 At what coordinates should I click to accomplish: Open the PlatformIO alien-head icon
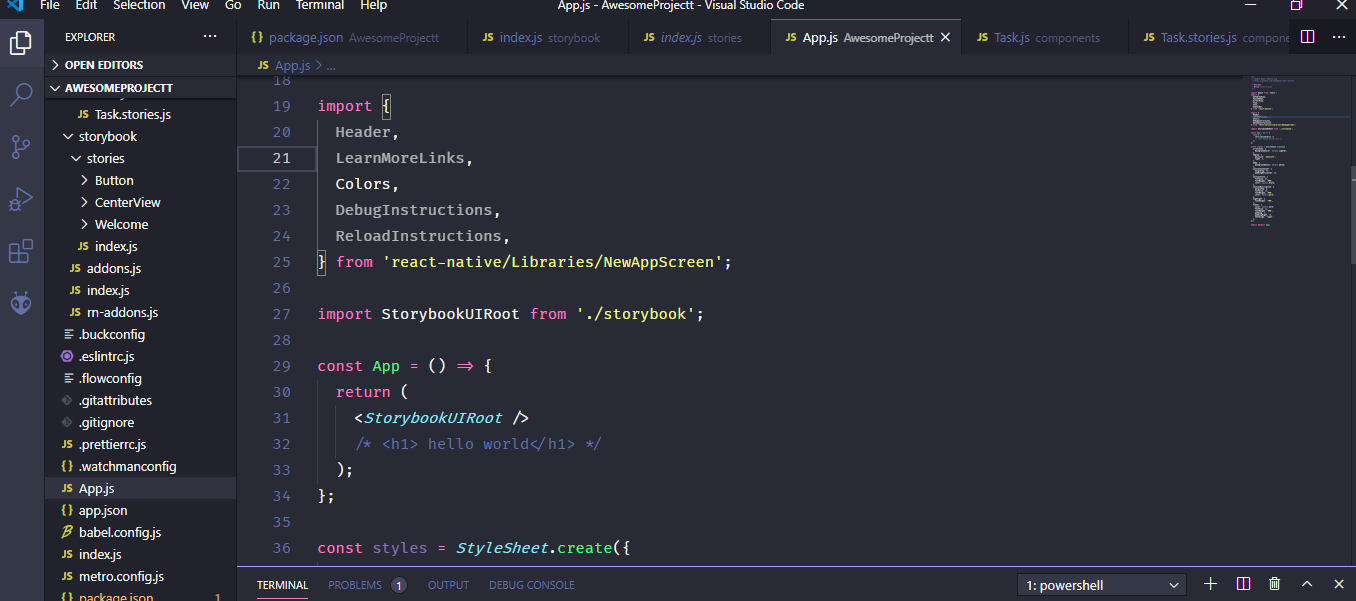click(x=21, y=303)
